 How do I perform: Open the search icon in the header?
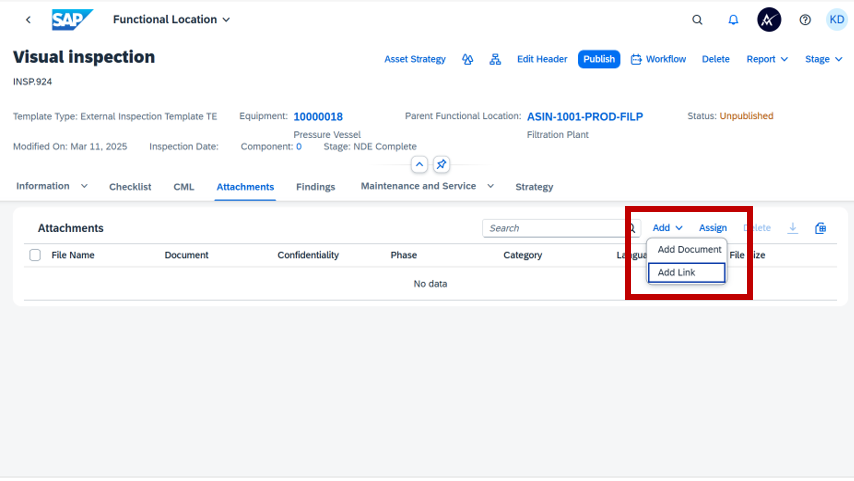(697, 20)
